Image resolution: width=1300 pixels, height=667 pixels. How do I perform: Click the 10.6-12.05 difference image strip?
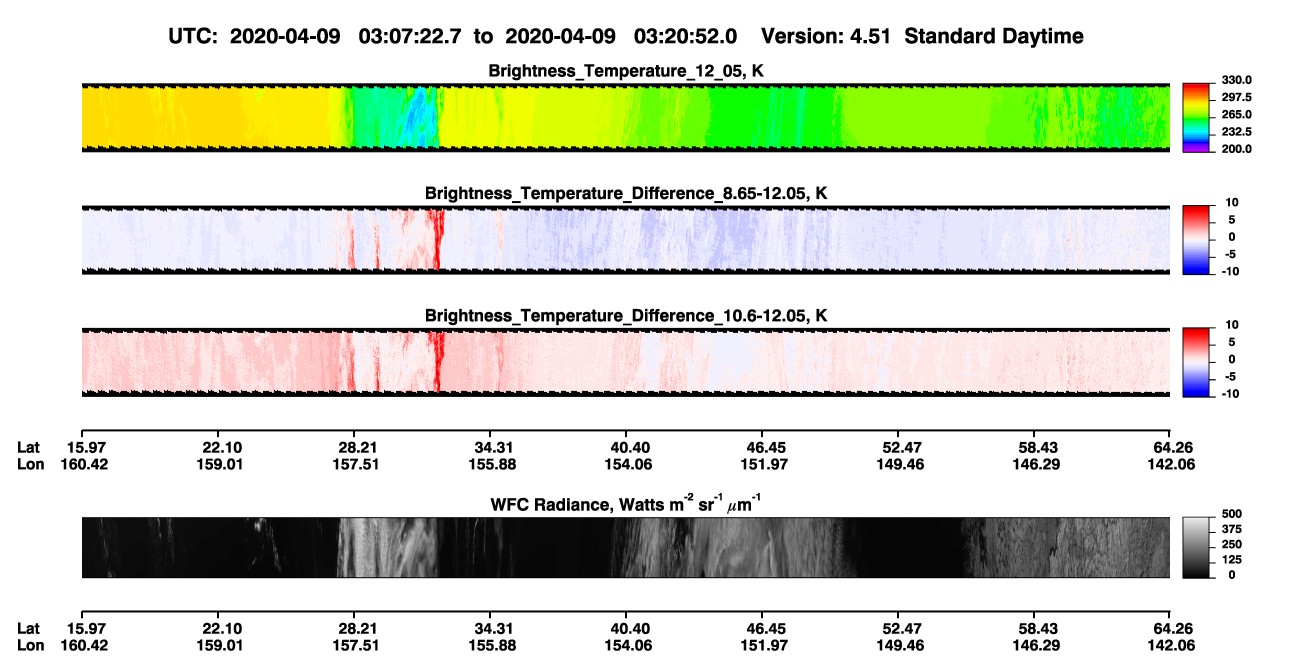(626, 362)
